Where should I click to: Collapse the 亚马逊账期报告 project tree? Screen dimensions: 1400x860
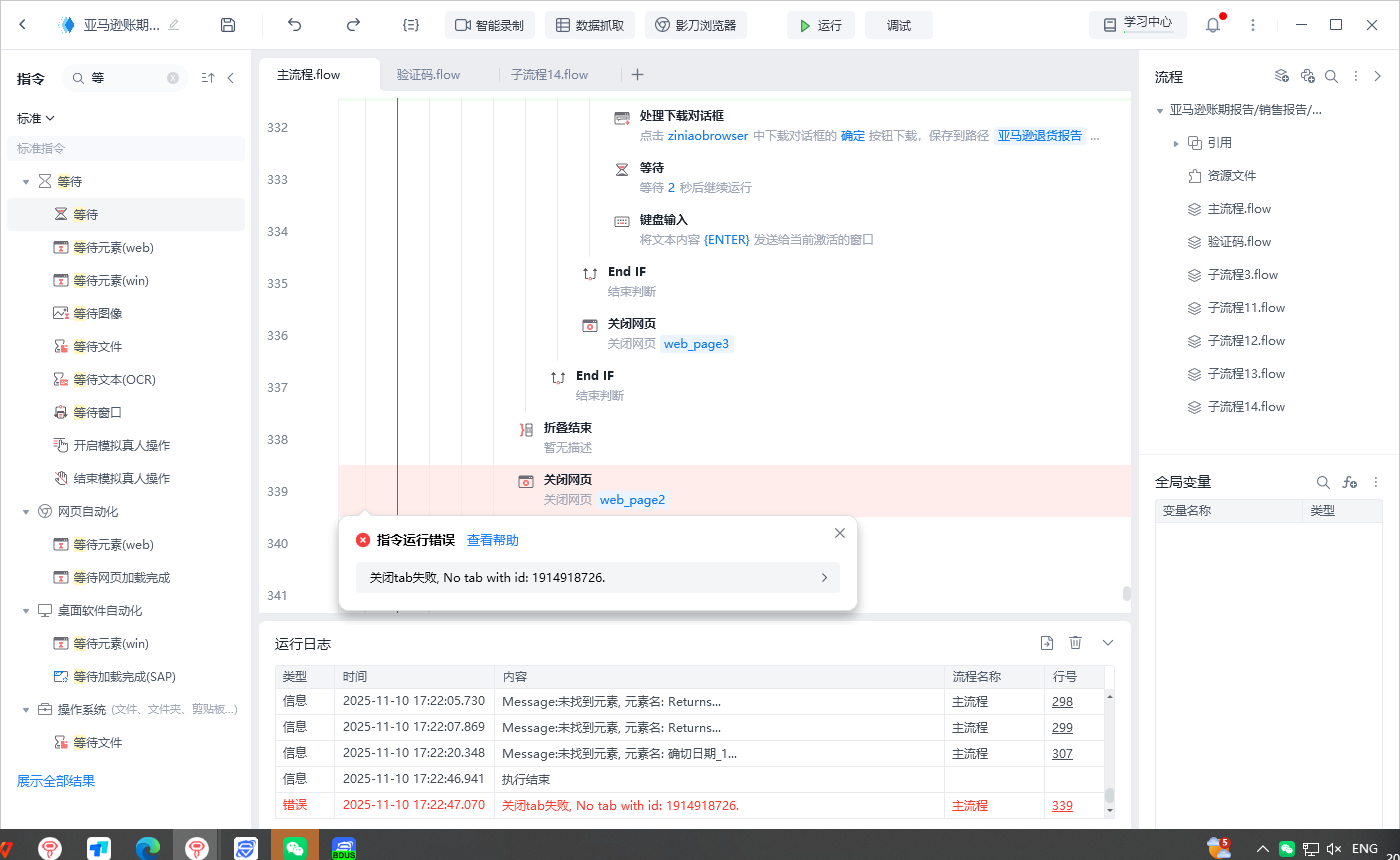(x=1160, y=111)
